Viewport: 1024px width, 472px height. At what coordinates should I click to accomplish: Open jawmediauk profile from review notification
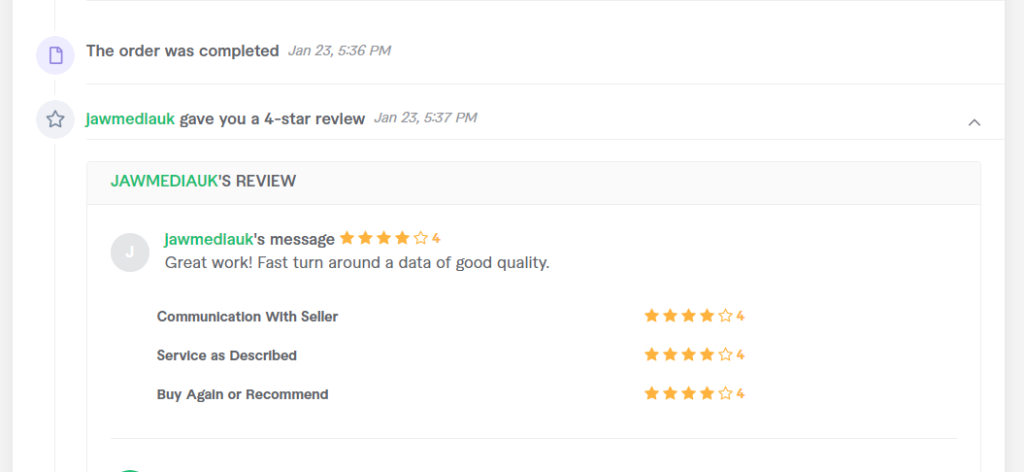coord(131,119)
